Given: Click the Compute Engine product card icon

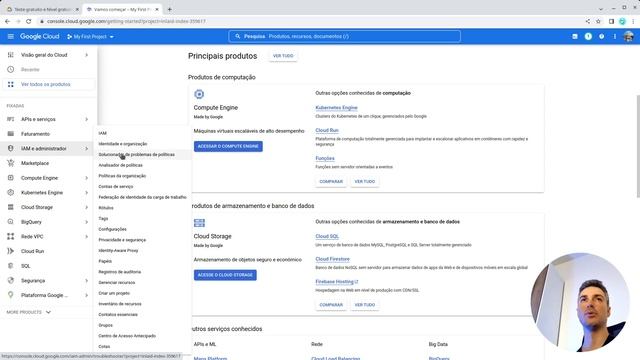Looking at the screenshot, I should click(x=199, y=94).
